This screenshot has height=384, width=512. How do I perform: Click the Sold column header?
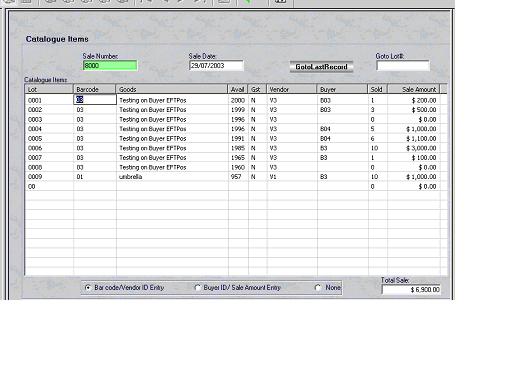pos(378,89)
